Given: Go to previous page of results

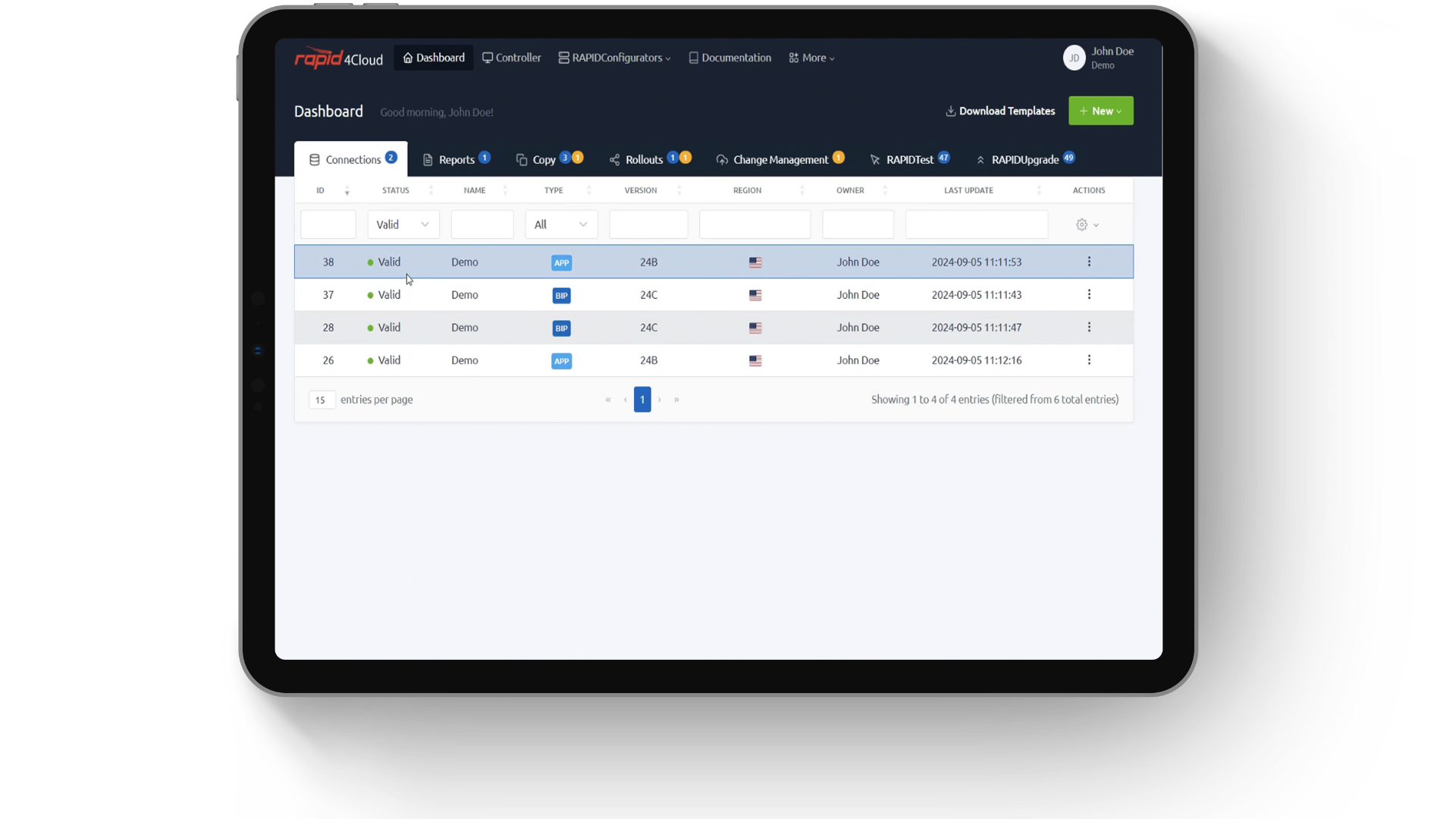Looking at the screenshot, I should pos(625,400).
